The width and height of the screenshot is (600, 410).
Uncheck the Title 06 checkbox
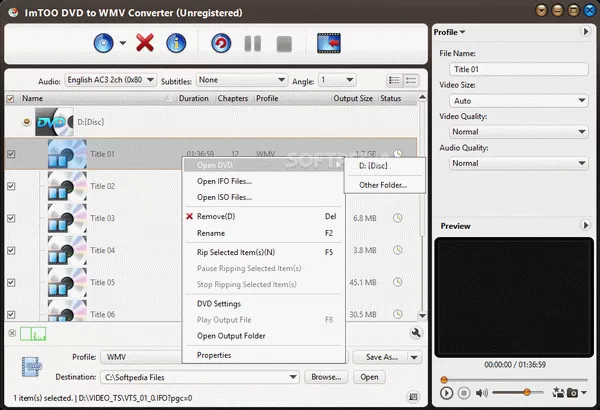point(11,314)
